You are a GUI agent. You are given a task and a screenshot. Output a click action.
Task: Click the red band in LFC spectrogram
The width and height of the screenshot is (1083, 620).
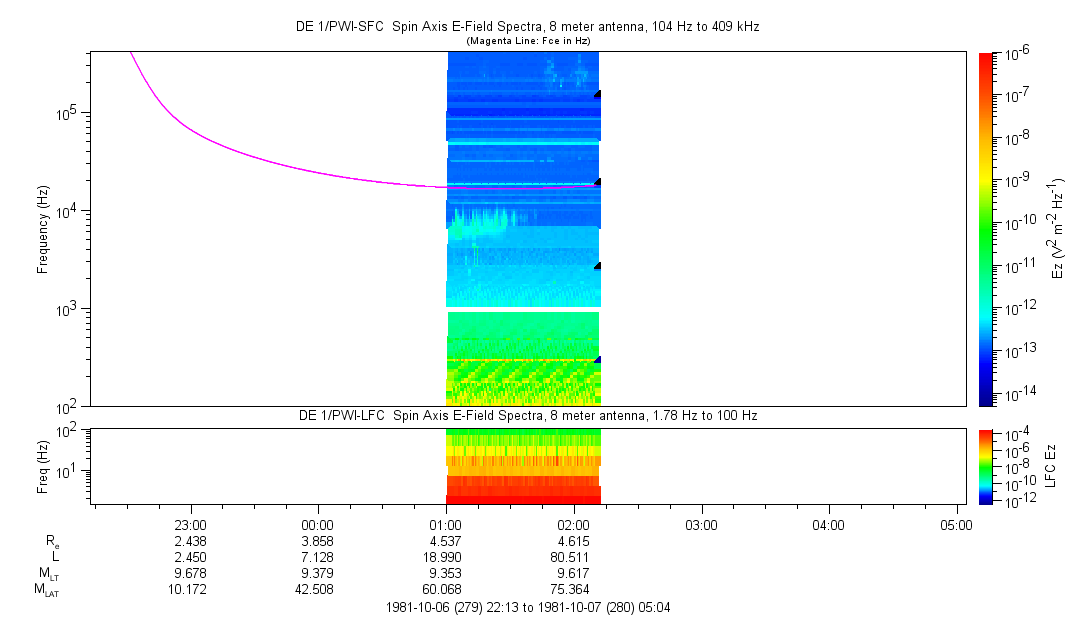(522, 497)
